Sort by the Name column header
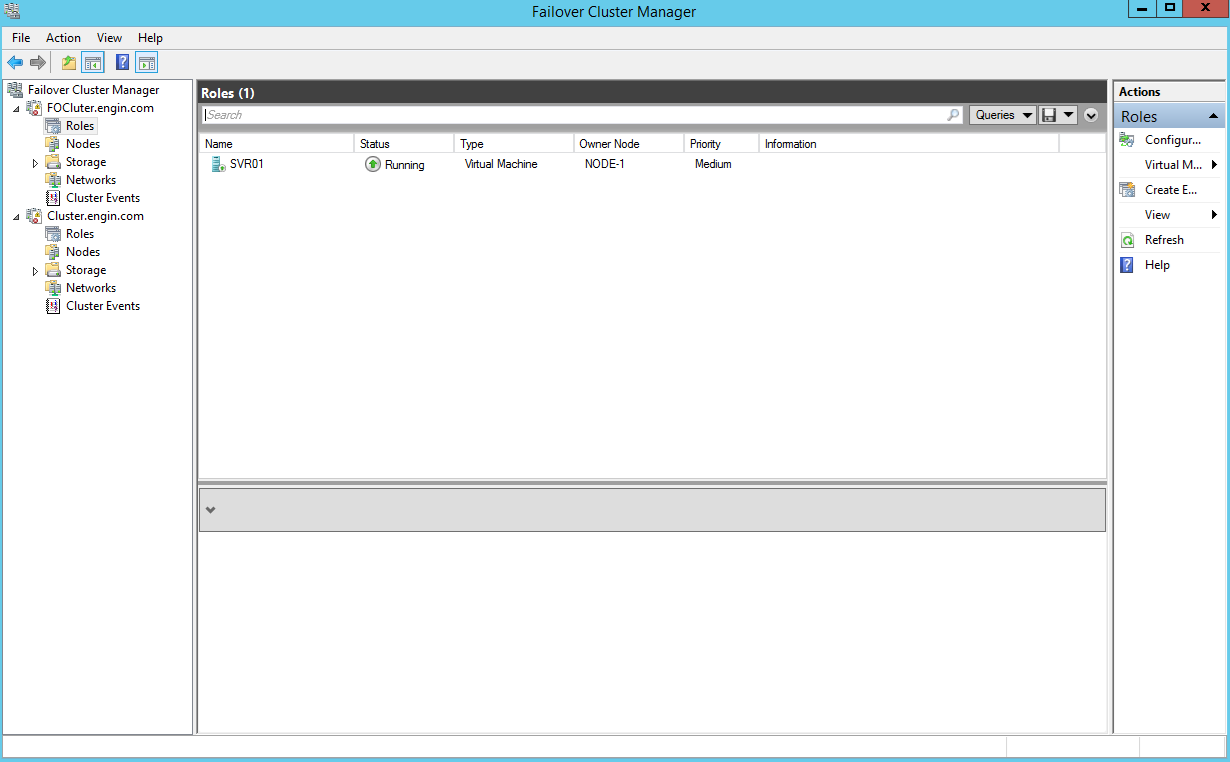The image size is (1230, 762). [277, 144]
